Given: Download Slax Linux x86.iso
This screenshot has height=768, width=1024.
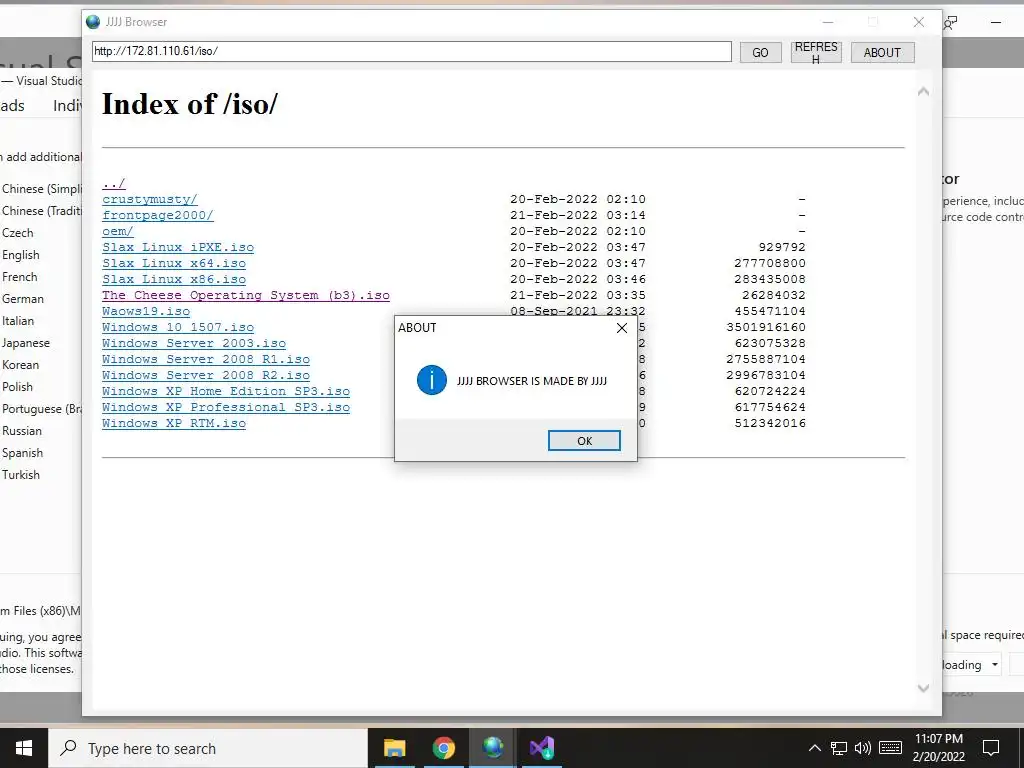Looking at the screenshot, I should (174, 279).
